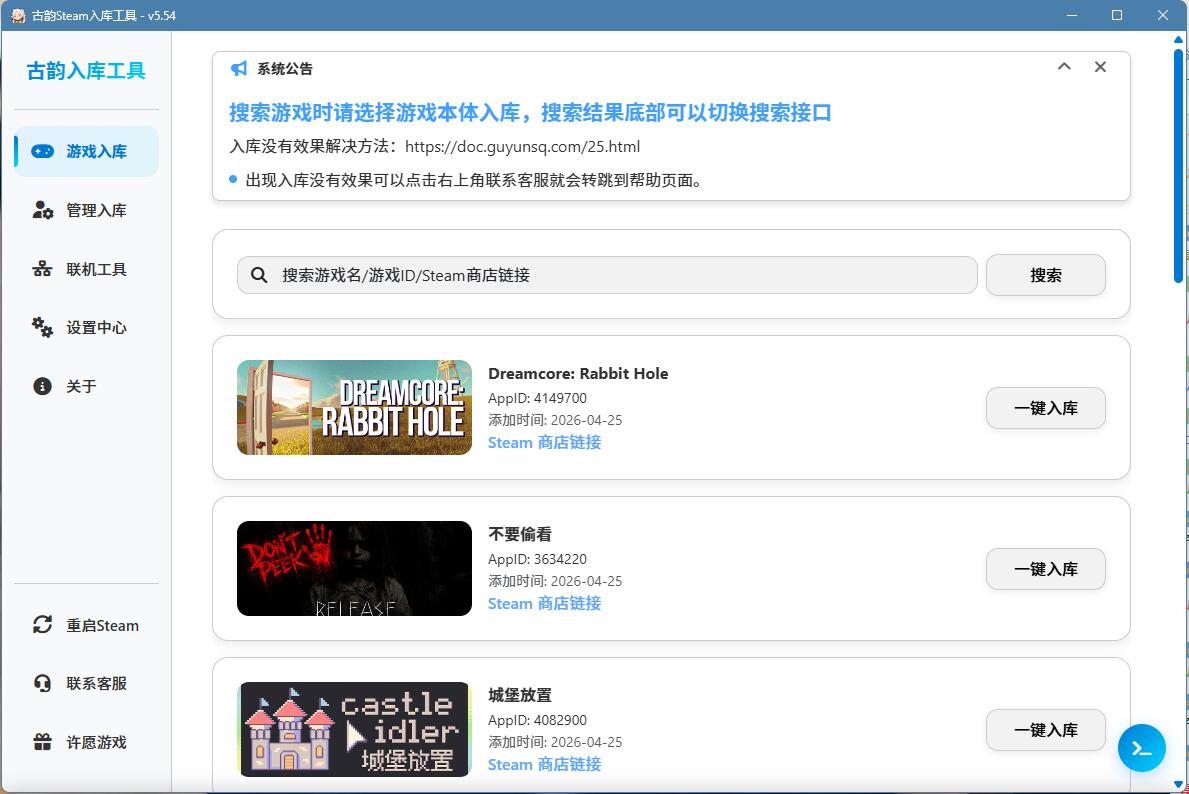Click the 城堡放置 game title

pos(519,695)
